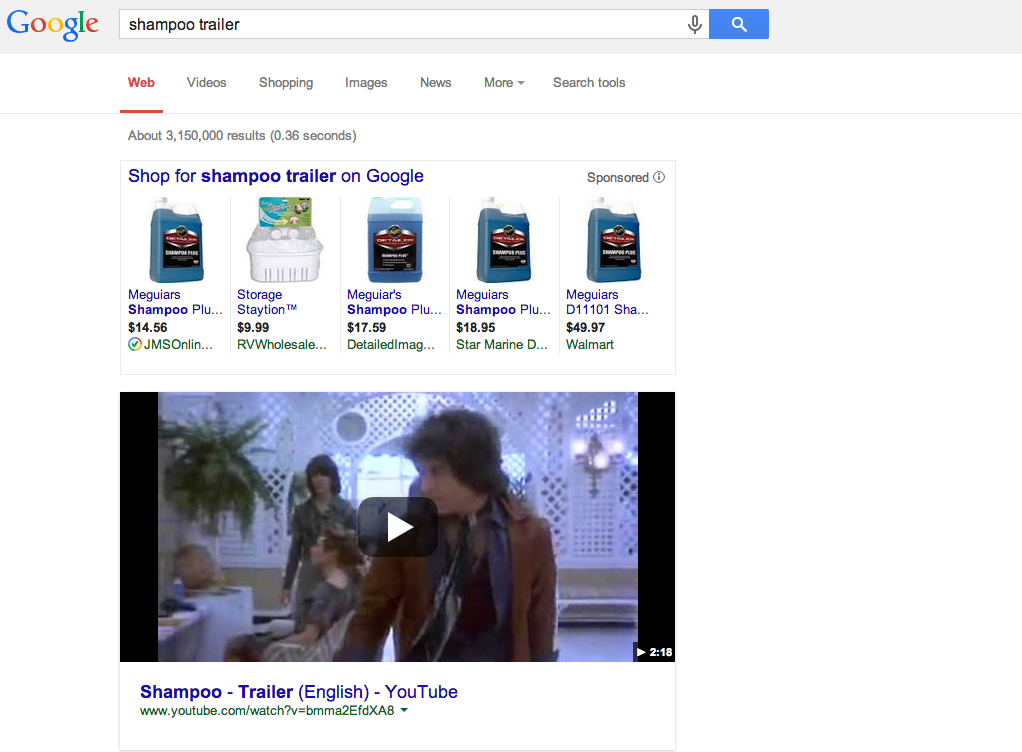Image resolution: width=1022 pixels, height=752 pixels.
Task: Open 'Shop for shampoo trailer on Google' link
Action: tap(276, 176)
